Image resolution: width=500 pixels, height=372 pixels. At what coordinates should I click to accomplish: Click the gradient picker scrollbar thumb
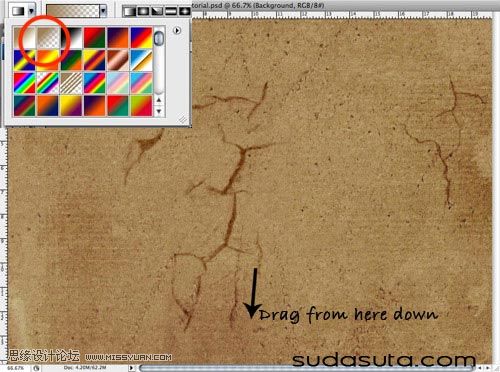(x=159, y=38)
